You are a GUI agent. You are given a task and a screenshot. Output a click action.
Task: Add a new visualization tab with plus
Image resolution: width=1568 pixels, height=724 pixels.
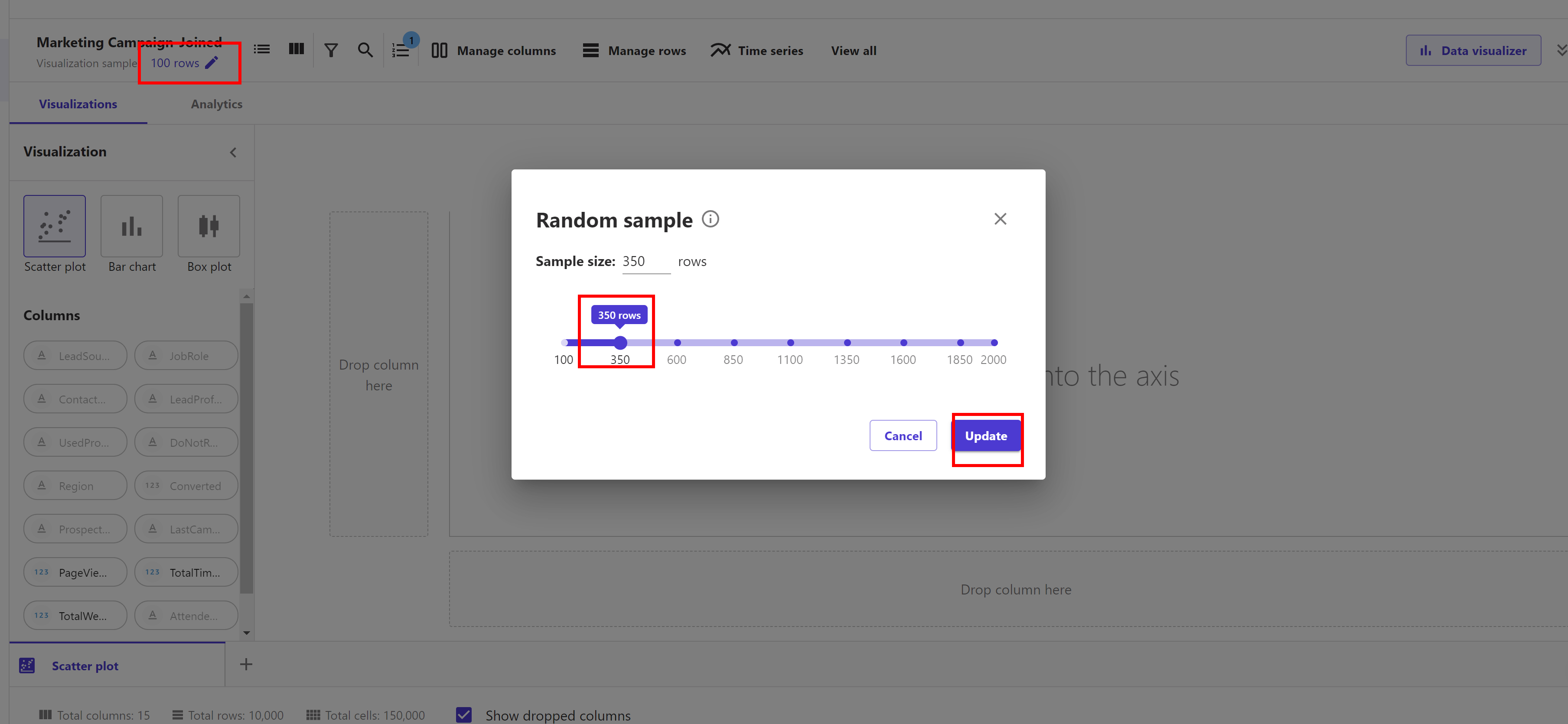[x=246, y=664]
